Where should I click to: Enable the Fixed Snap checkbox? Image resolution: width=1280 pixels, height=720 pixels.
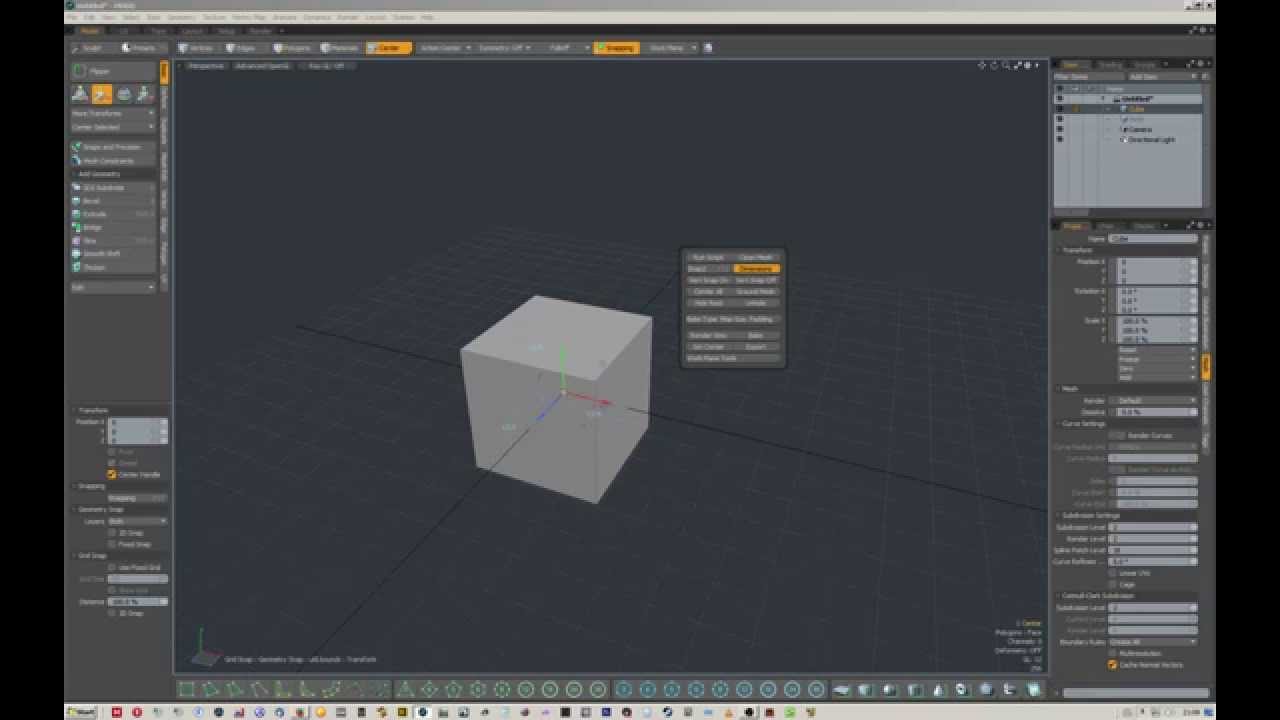(x=112, y=545)
